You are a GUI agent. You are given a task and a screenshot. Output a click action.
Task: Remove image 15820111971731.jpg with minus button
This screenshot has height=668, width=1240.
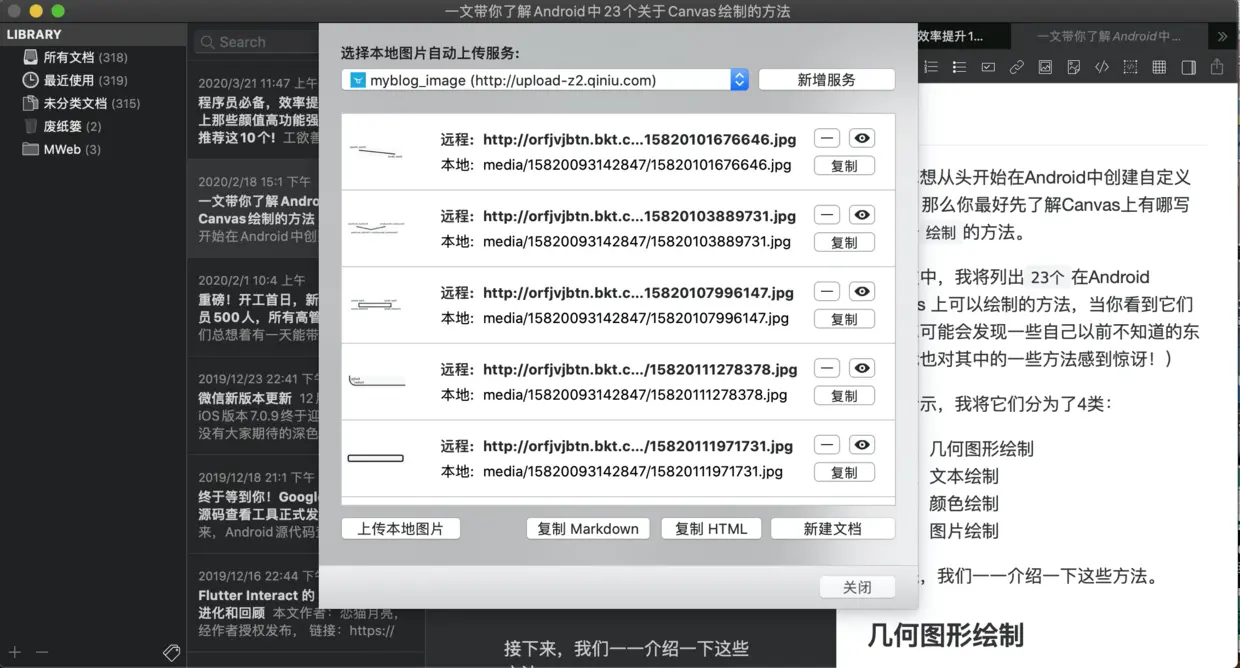click(827, 445)
